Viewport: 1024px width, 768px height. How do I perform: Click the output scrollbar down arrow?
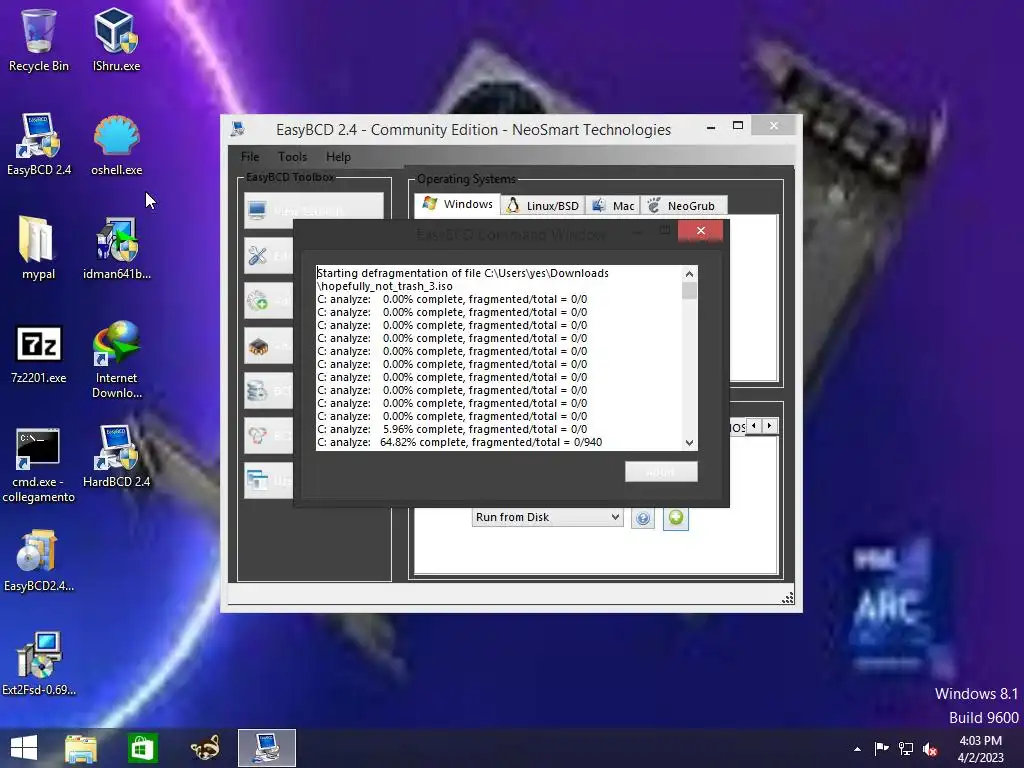pos(689,443)
